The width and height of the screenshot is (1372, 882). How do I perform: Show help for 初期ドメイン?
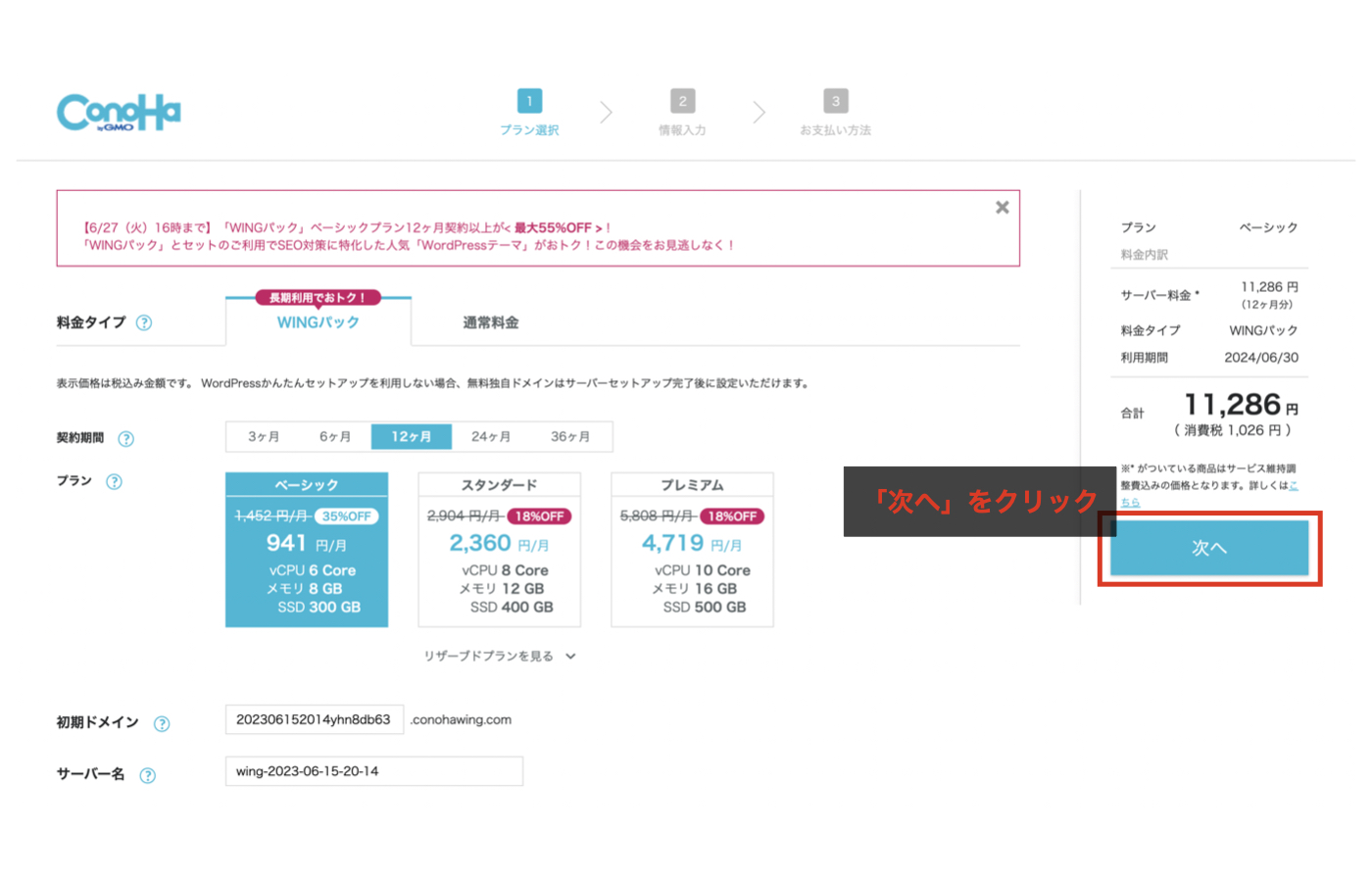pos(162,723)
